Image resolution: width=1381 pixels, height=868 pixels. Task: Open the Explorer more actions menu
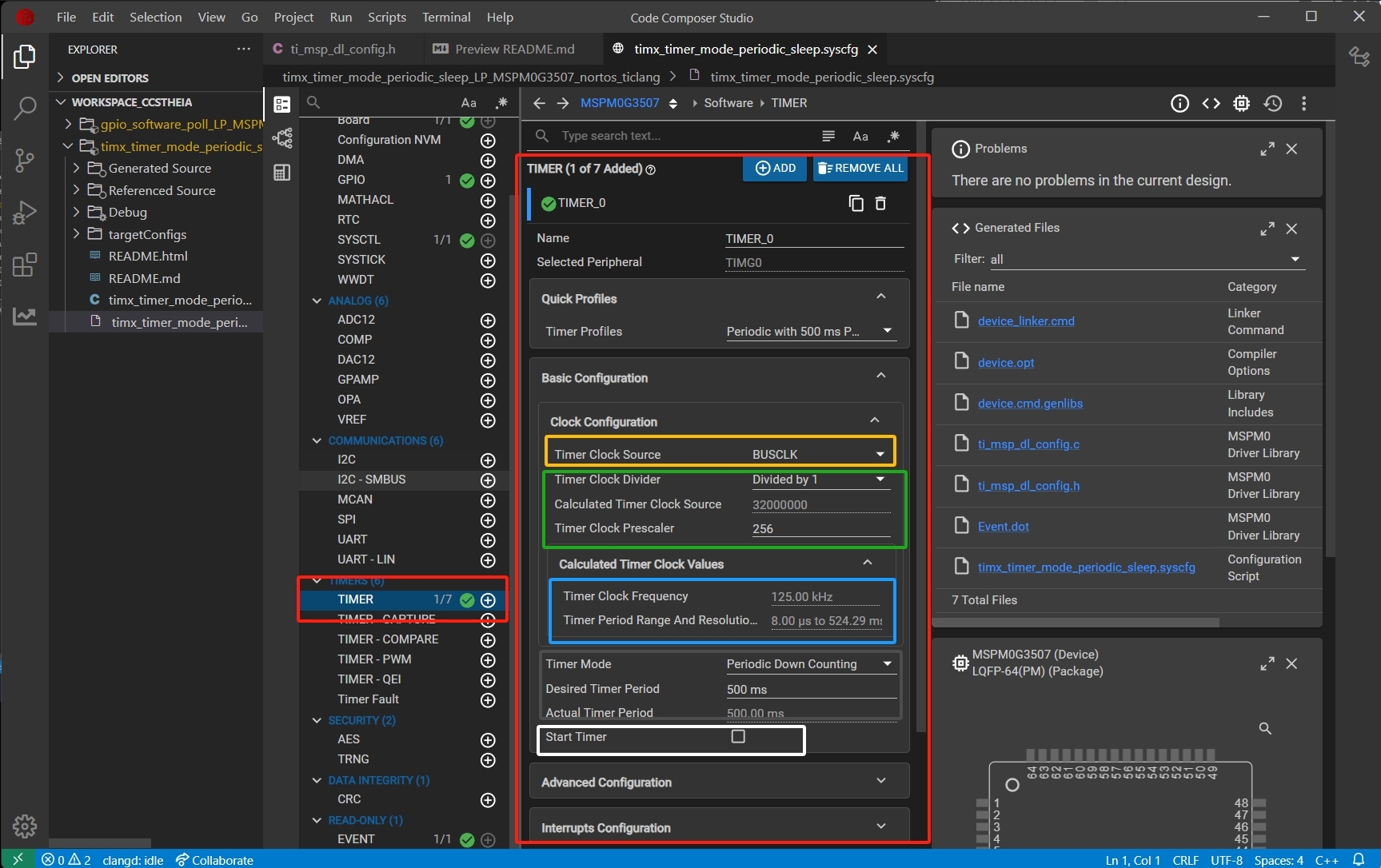pos(244,49)
